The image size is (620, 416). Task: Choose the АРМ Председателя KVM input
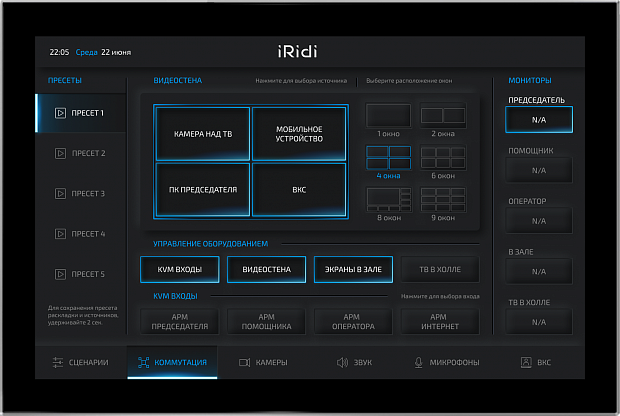pos(180,322)
